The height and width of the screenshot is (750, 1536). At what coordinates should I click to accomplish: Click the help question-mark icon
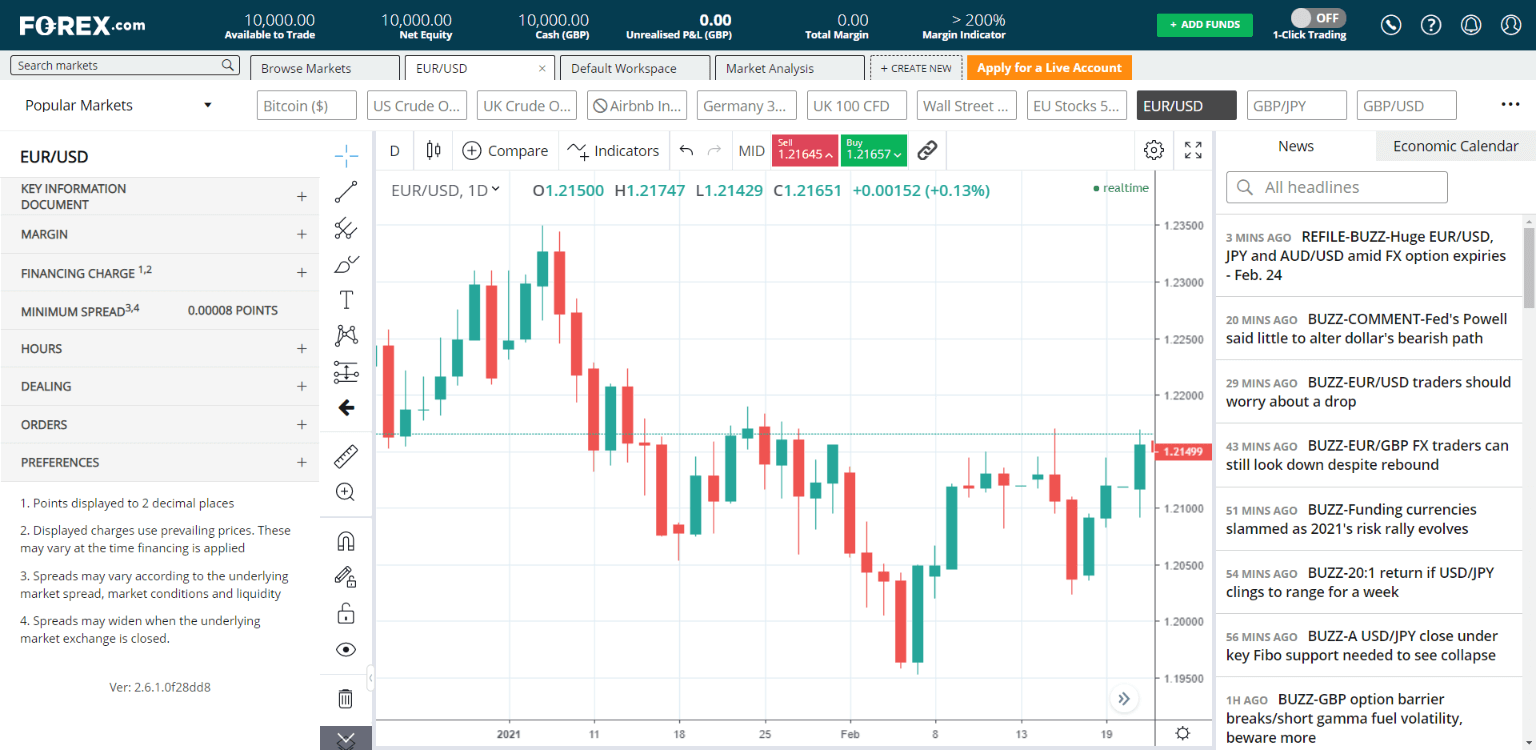pyautogui.click(x=1430, y=25)
